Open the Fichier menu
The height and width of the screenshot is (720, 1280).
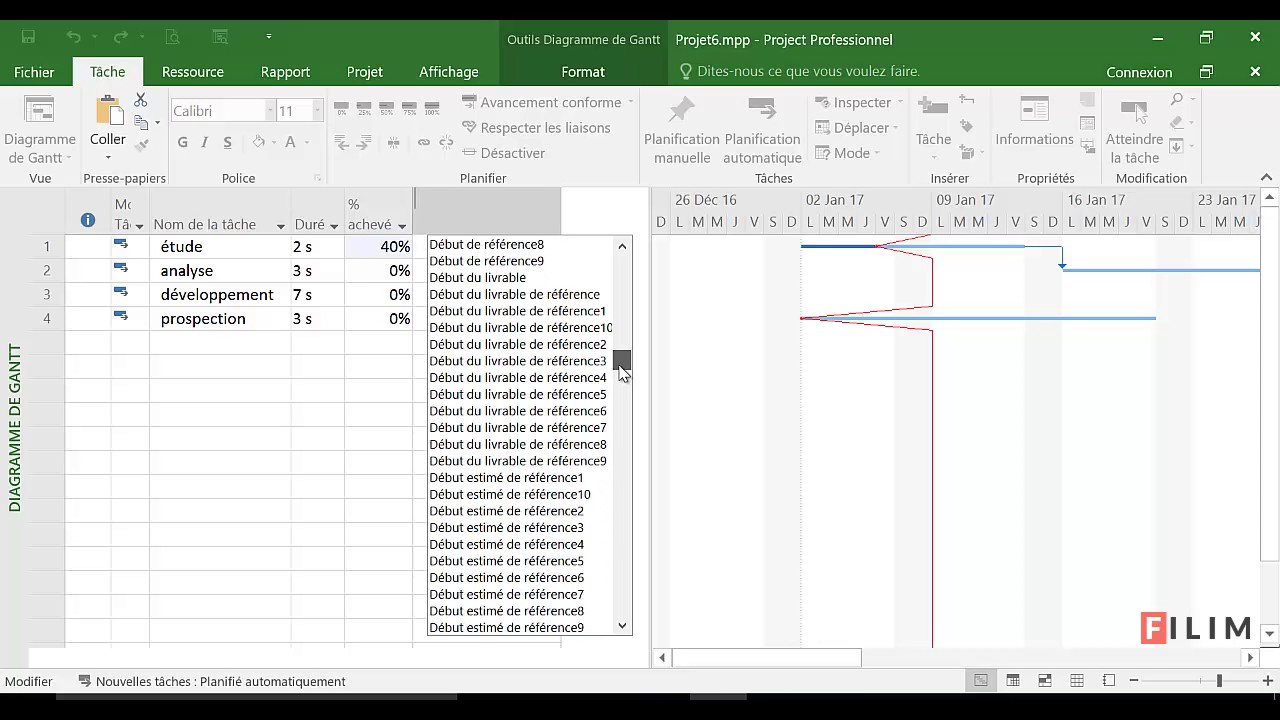pyautogui.click(x=34, y=72)
